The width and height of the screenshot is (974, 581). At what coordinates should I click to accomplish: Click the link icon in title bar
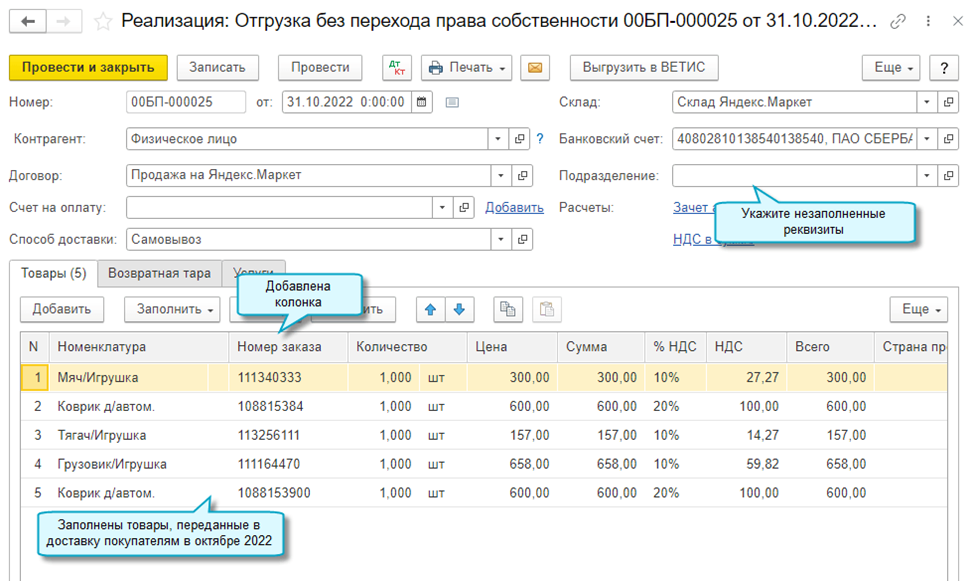898,21
